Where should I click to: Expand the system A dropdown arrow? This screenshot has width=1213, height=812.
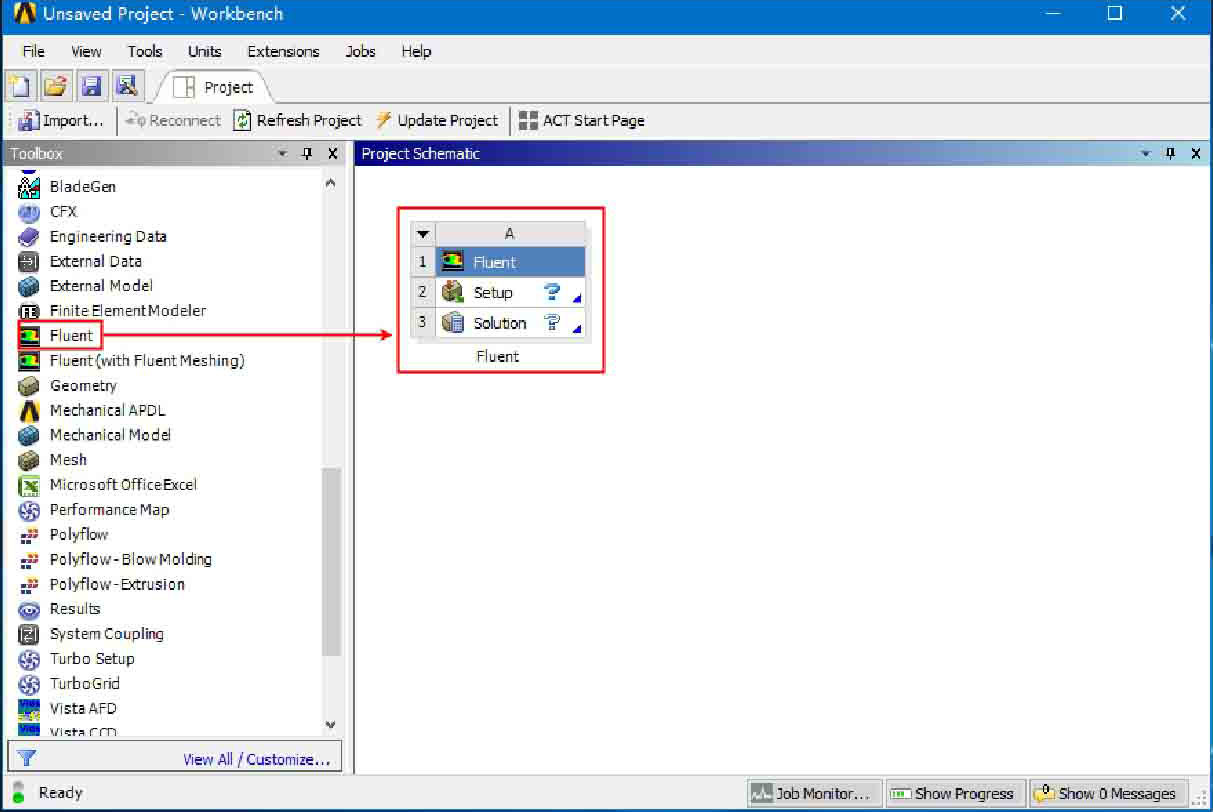point(422,234)
